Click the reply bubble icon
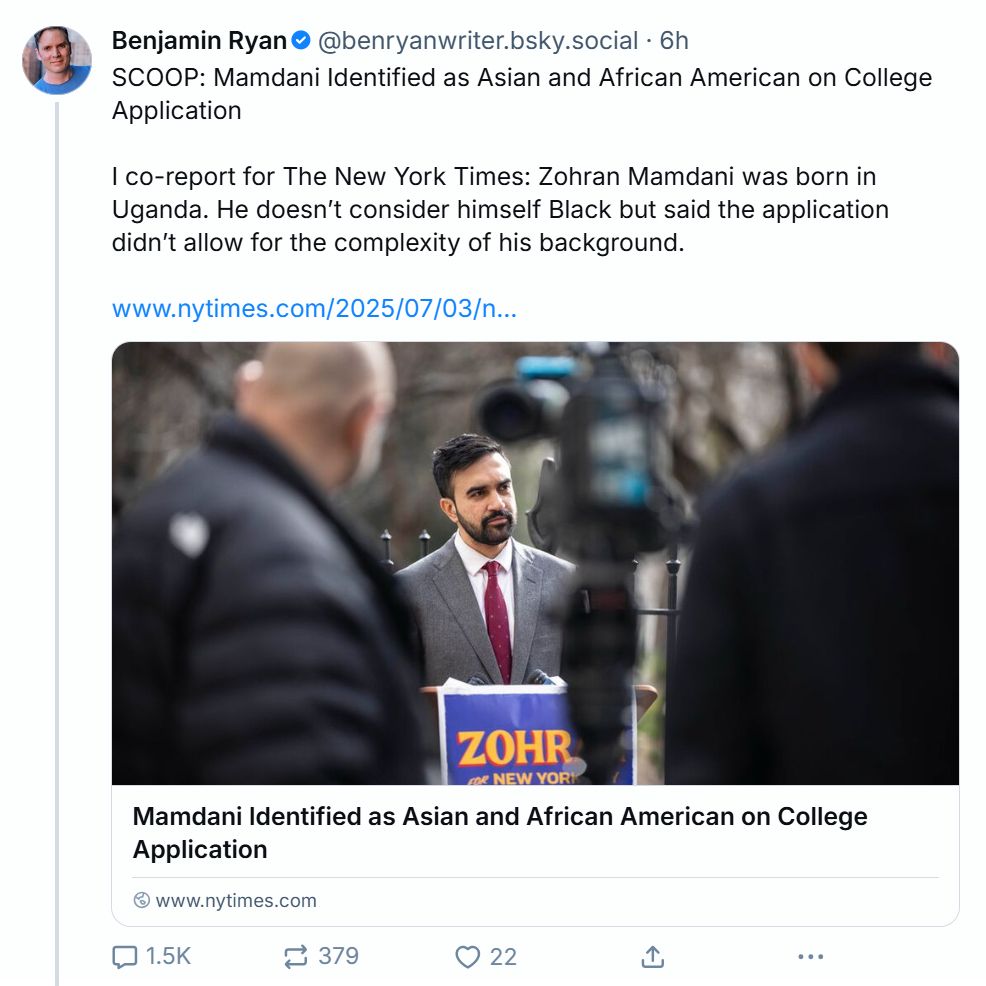This screenshot has height=986, width=986. pyautogui.click(x=123, y=957)
